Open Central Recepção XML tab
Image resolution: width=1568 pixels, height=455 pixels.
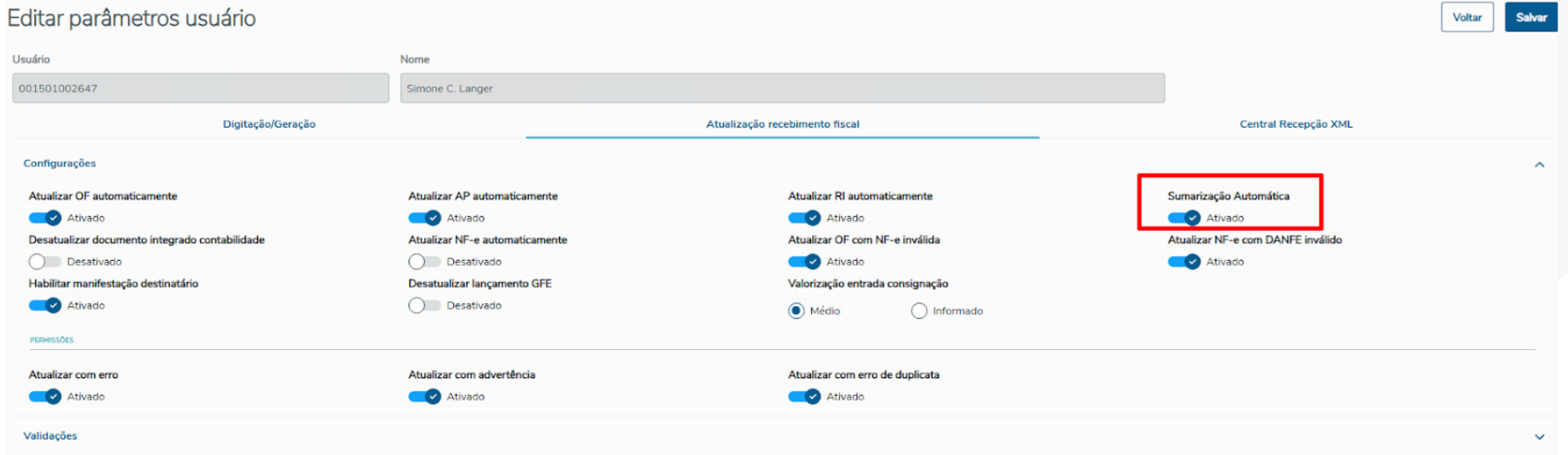click(x=1296, y=124)
